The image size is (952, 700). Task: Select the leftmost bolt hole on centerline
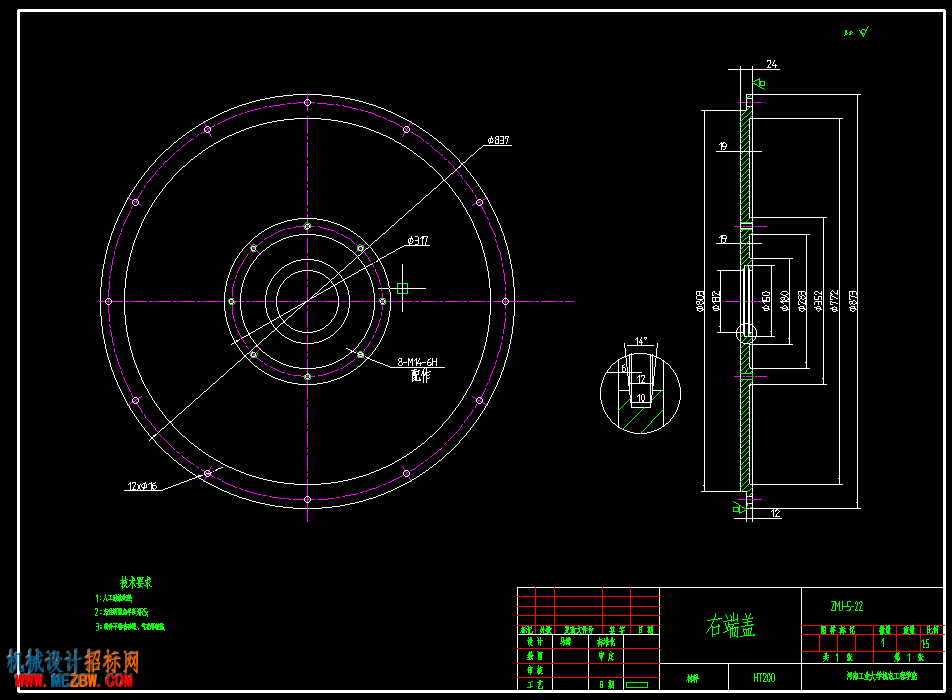(109, 301)
